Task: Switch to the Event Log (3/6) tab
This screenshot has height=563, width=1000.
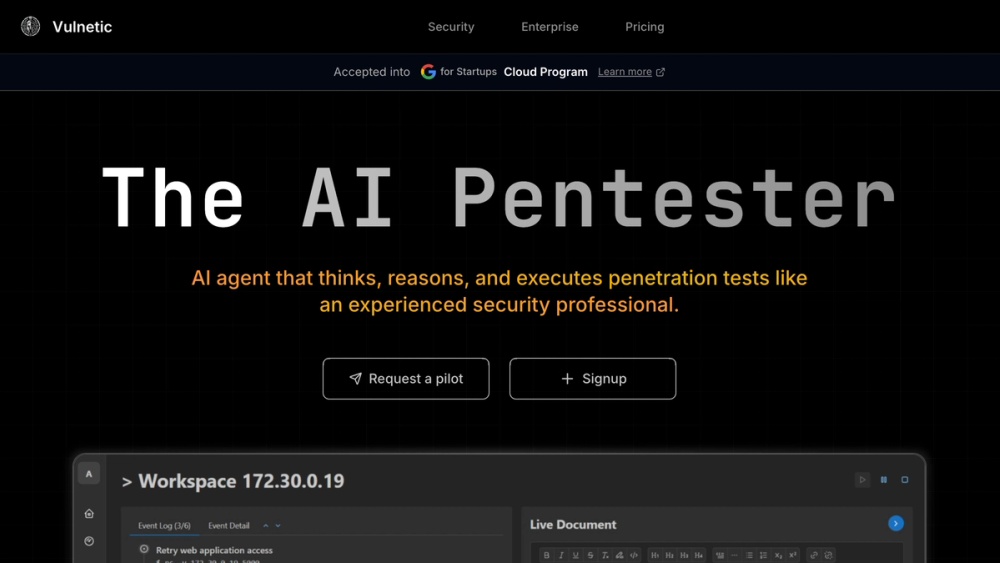Action: point(164,526)
